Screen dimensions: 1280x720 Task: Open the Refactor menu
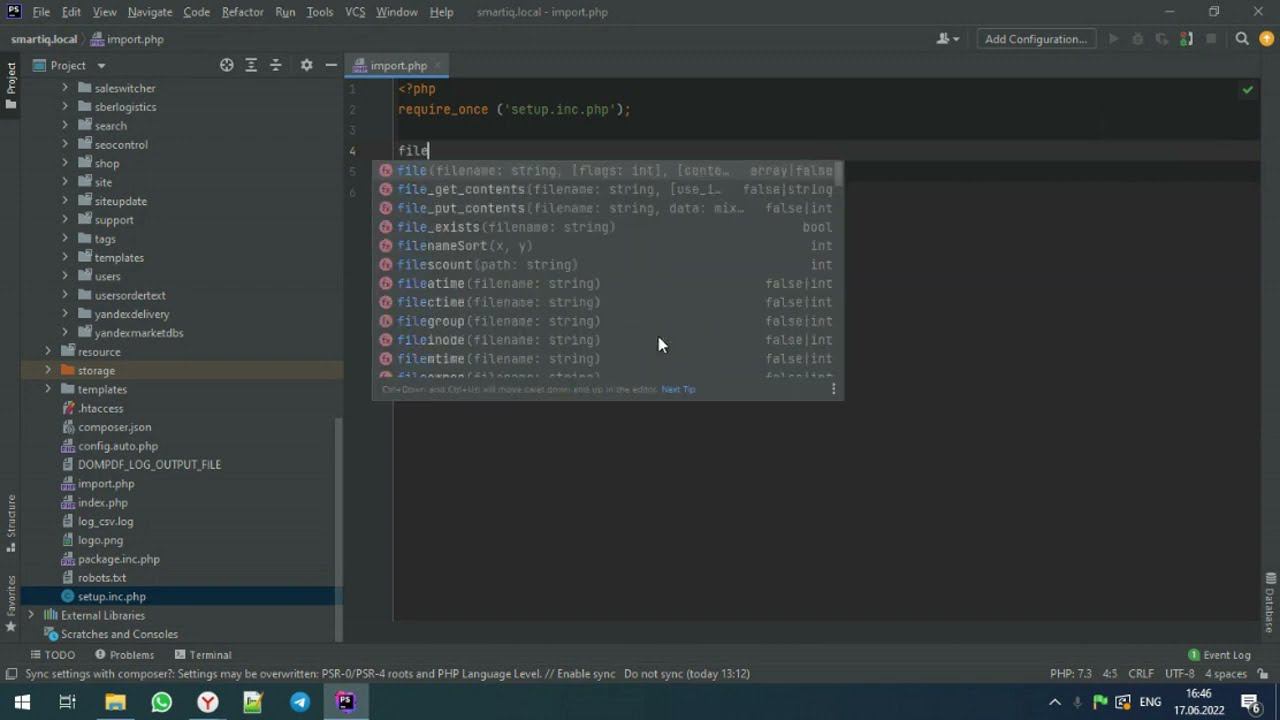243,12
